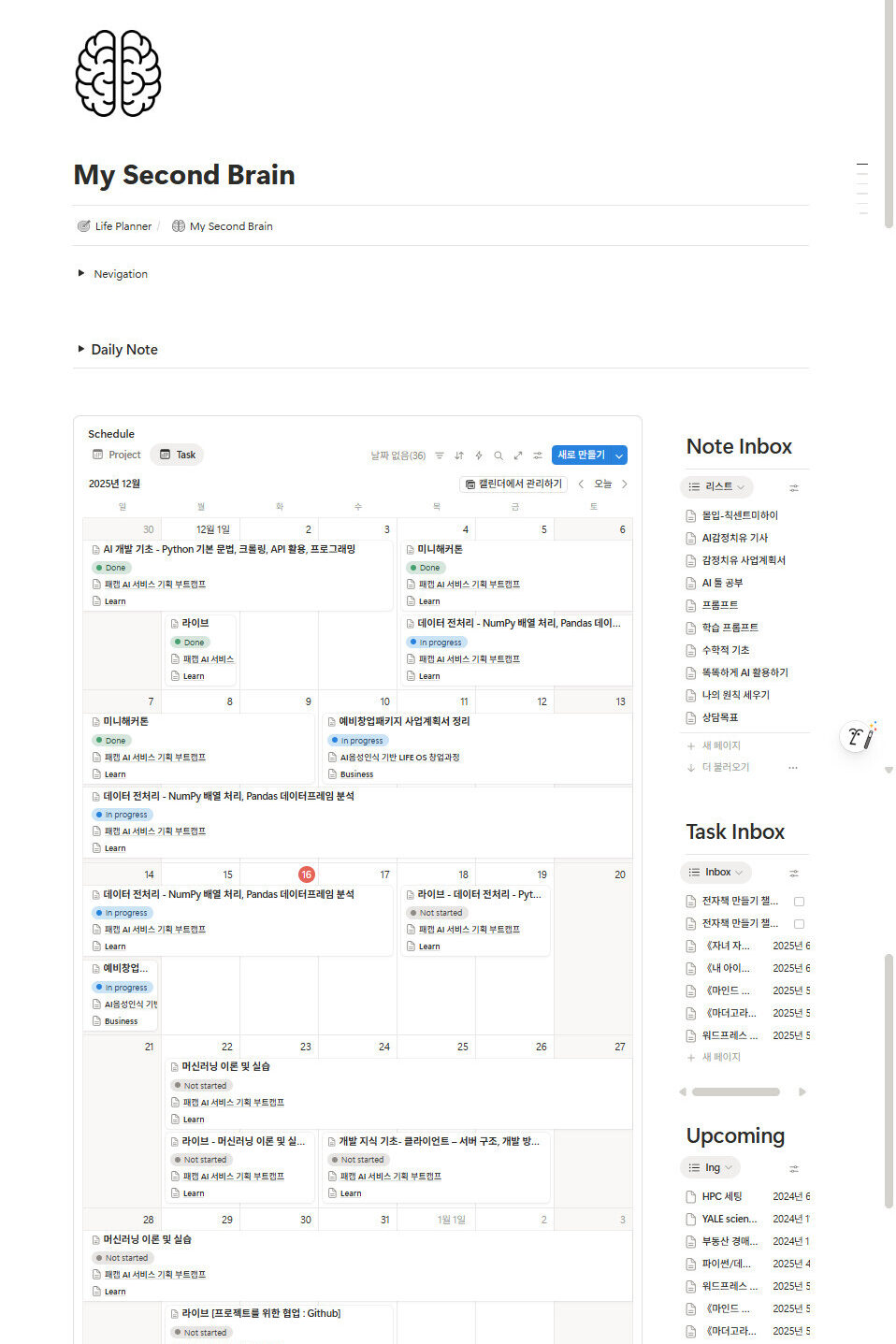Switch to the Project tab in Schedule

(116, 455)
